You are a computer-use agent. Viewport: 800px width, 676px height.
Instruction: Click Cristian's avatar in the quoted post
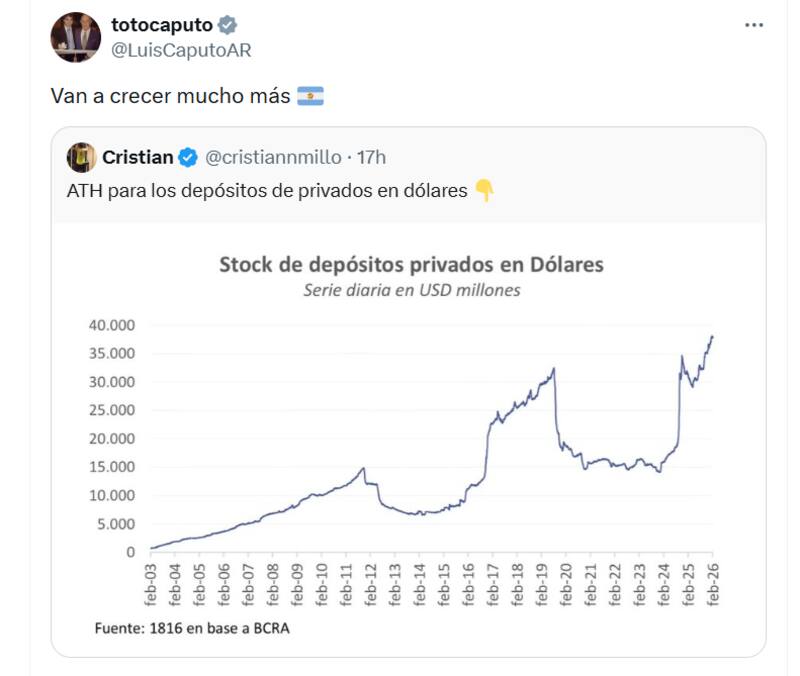(x=81, y=157)
